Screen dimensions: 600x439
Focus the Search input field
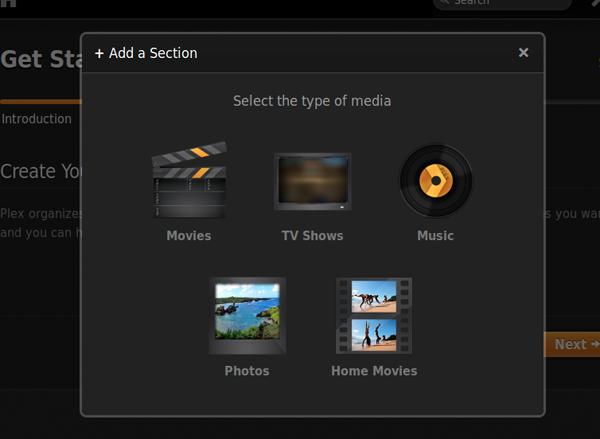pos(495,3)
